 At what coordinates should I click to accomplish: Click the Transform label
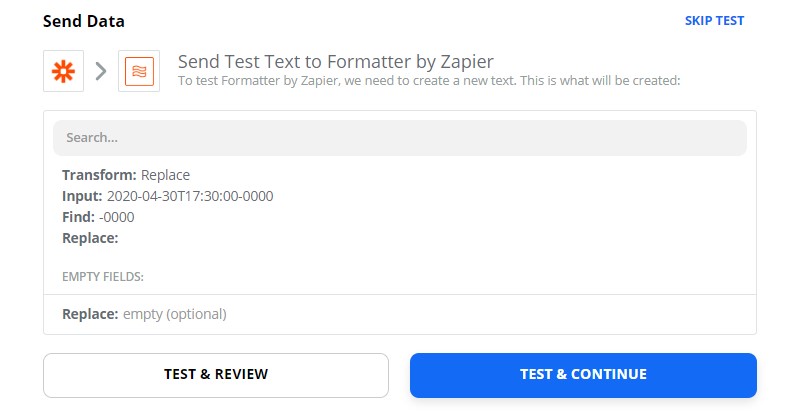(x=99, y=175)
